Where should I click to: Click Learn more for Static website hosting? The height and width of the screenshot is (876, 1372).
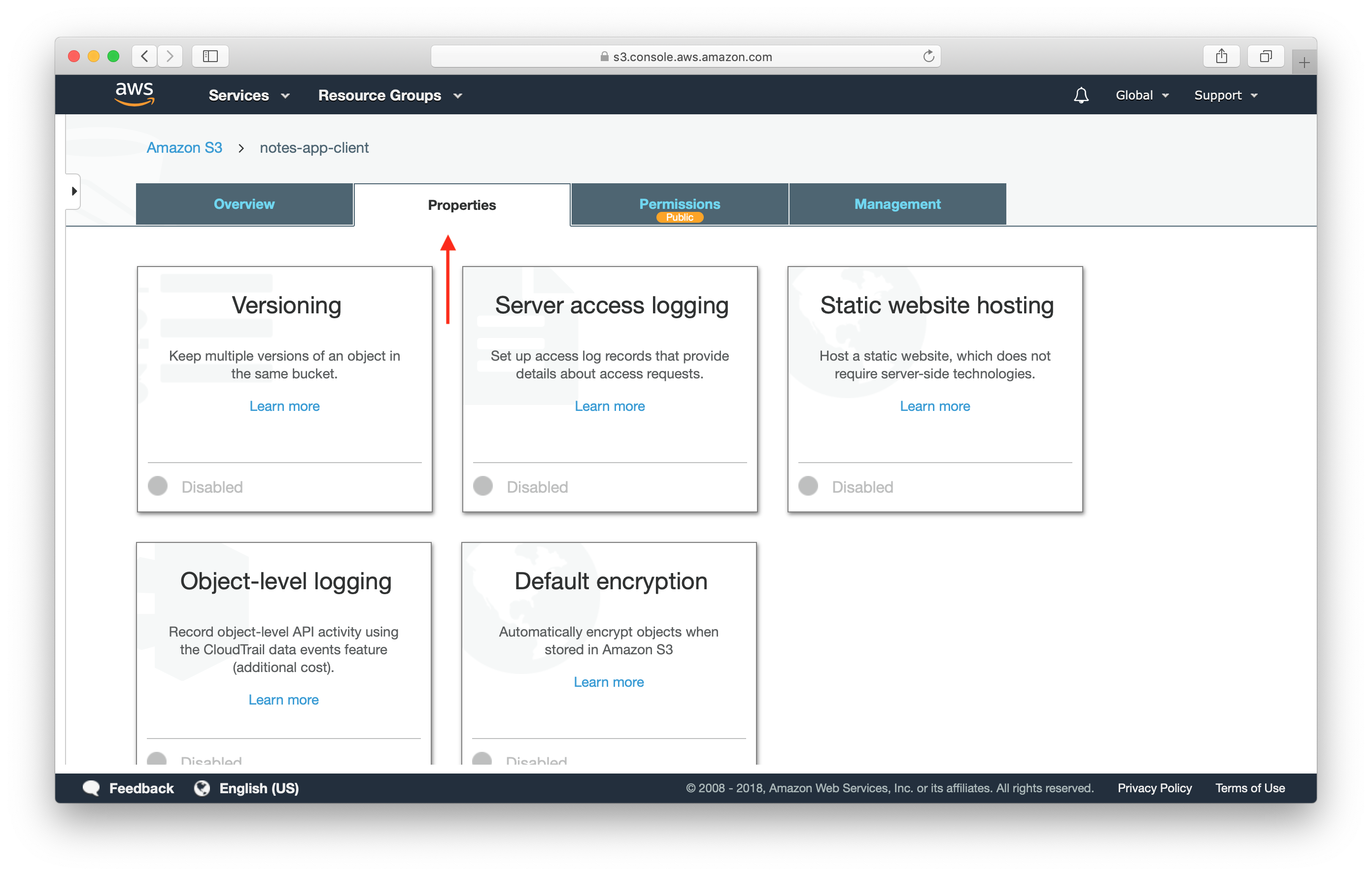click(935, 406)
